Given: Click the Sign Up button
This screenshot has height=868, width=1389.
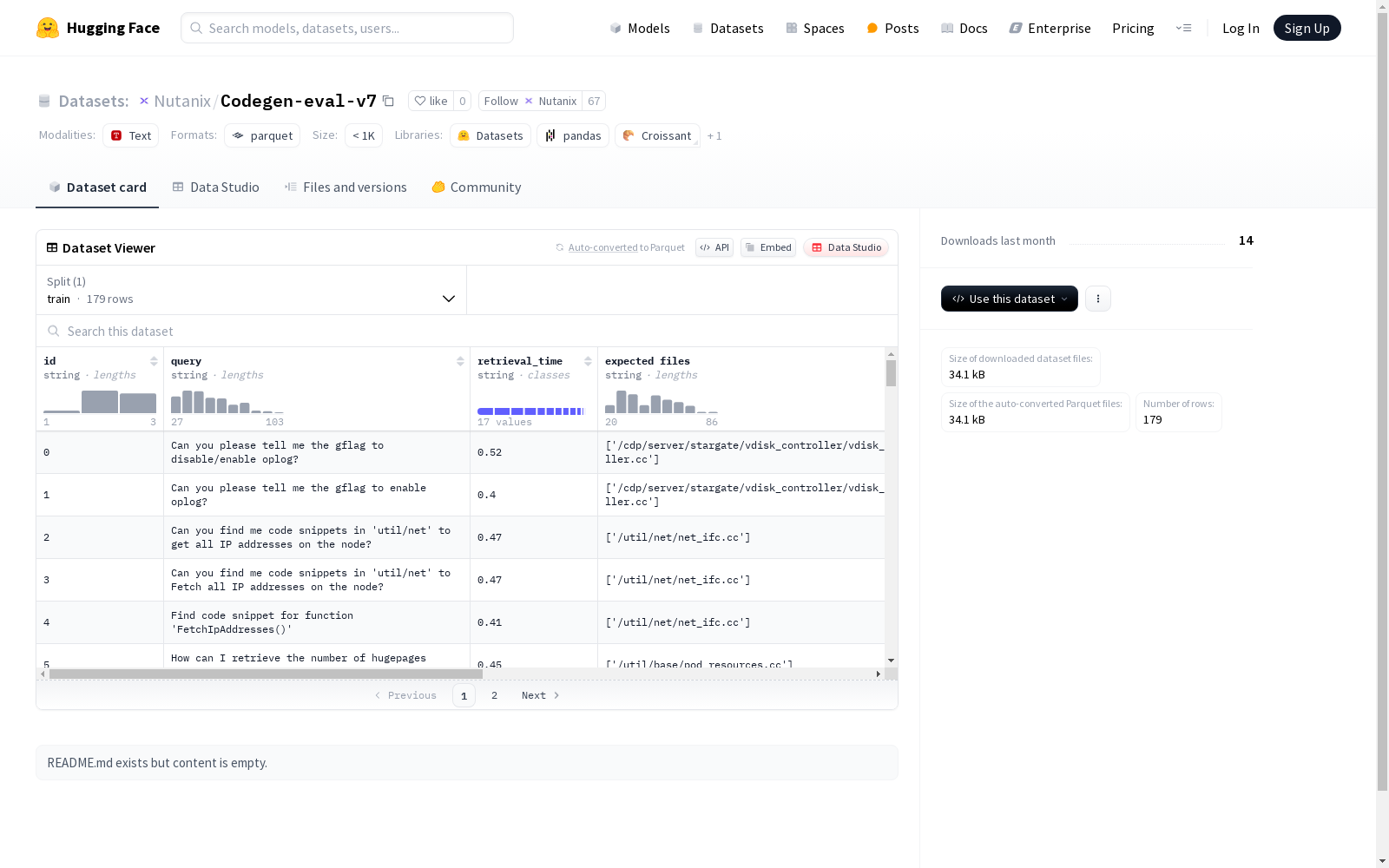Looking at the screenshot, I should pyautogui.click(x=1307, y=28).
